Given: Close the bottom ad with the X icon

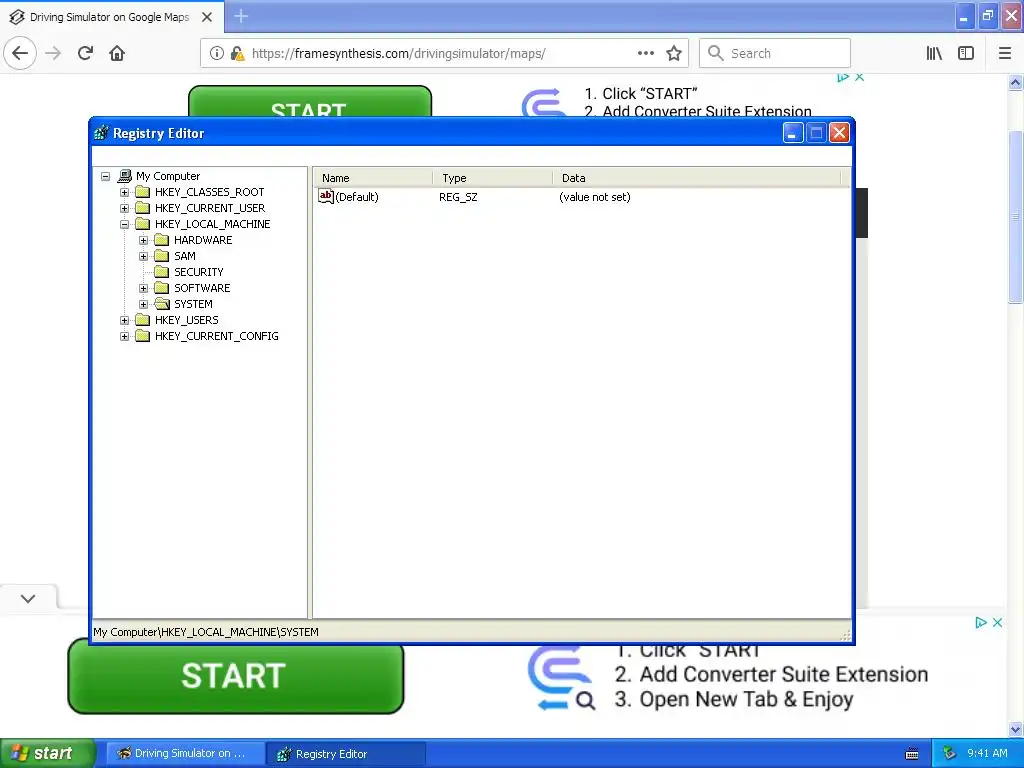Looking at the screenshot, I should click(997, 622).
